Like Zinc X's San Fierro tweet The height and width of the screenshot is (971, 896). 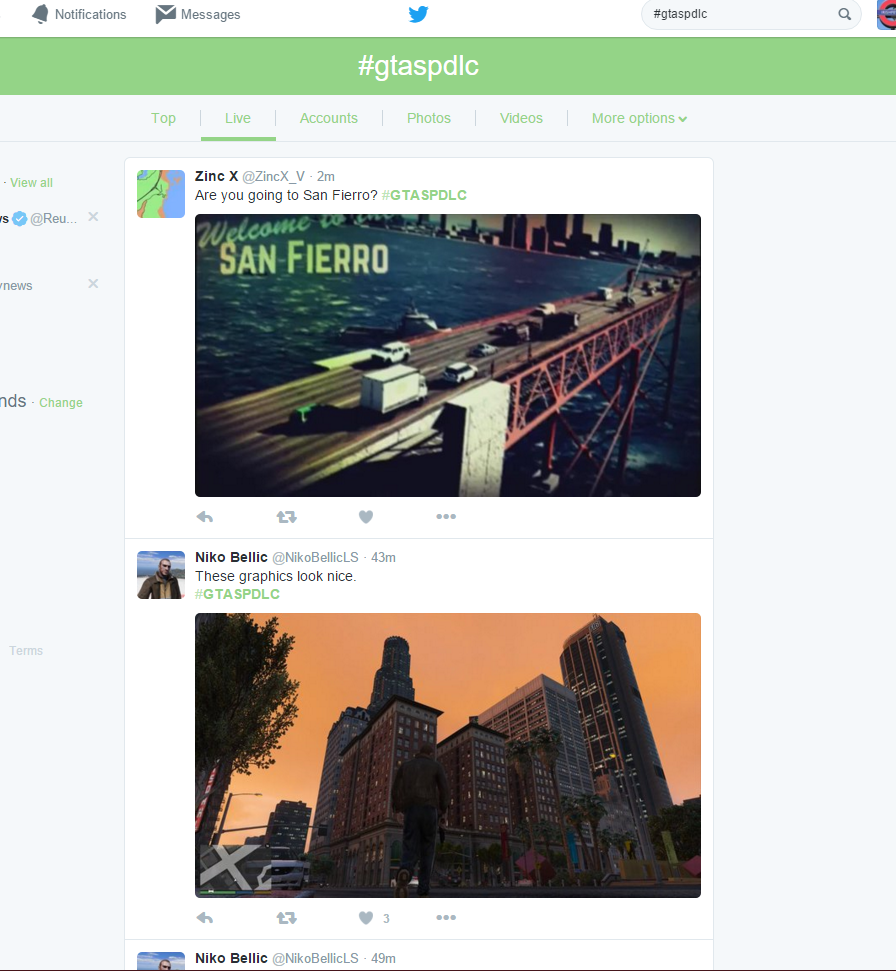[x=366, y=516]
